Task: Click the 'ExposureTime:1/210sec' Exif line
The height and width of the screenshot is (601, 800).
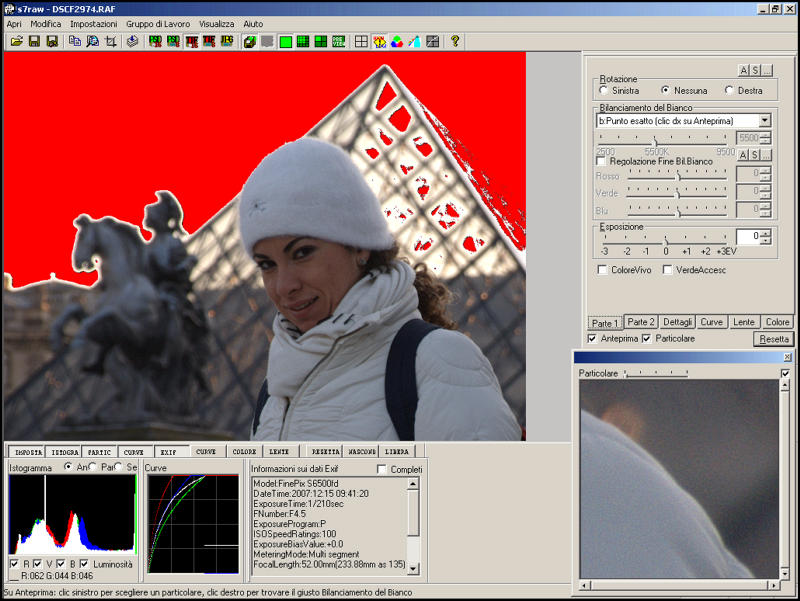Action: 297,504
